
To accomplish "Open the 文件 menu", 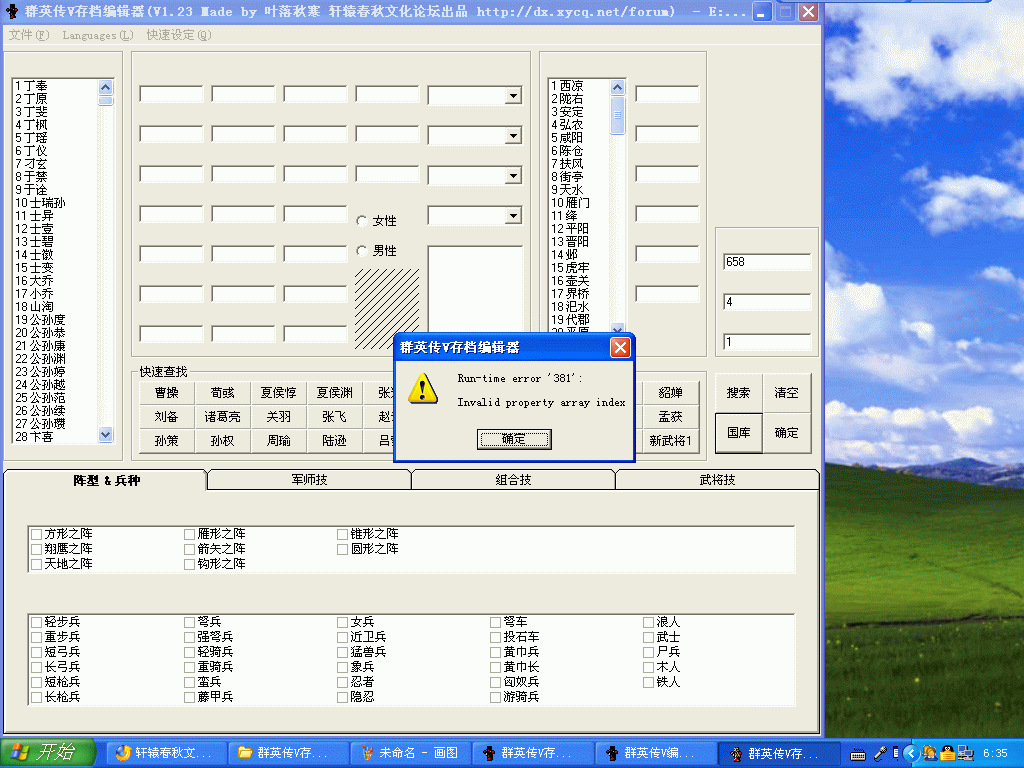I will [28, 35].
